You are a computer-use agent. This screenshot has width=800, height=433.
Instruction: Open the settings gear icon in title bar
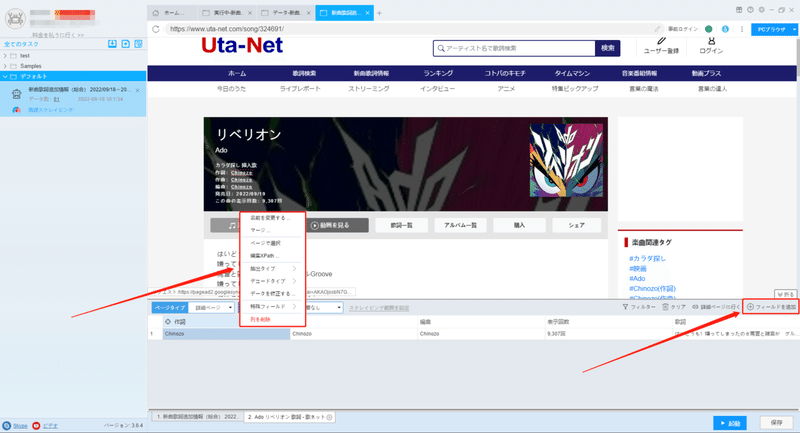point(761,10)
